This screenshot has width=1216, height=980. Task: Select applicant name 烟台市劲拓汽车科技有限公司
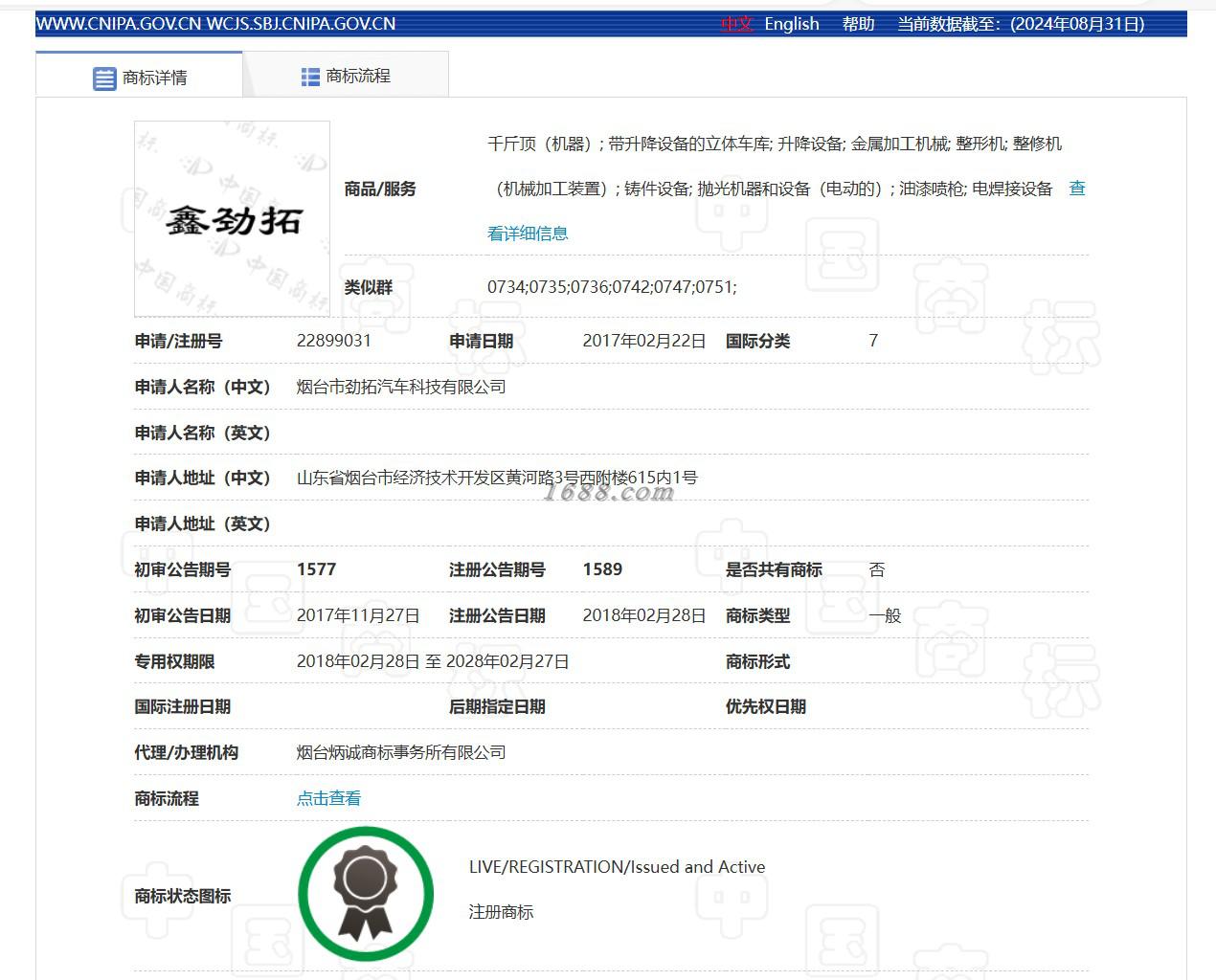click(x=401, y=387)
